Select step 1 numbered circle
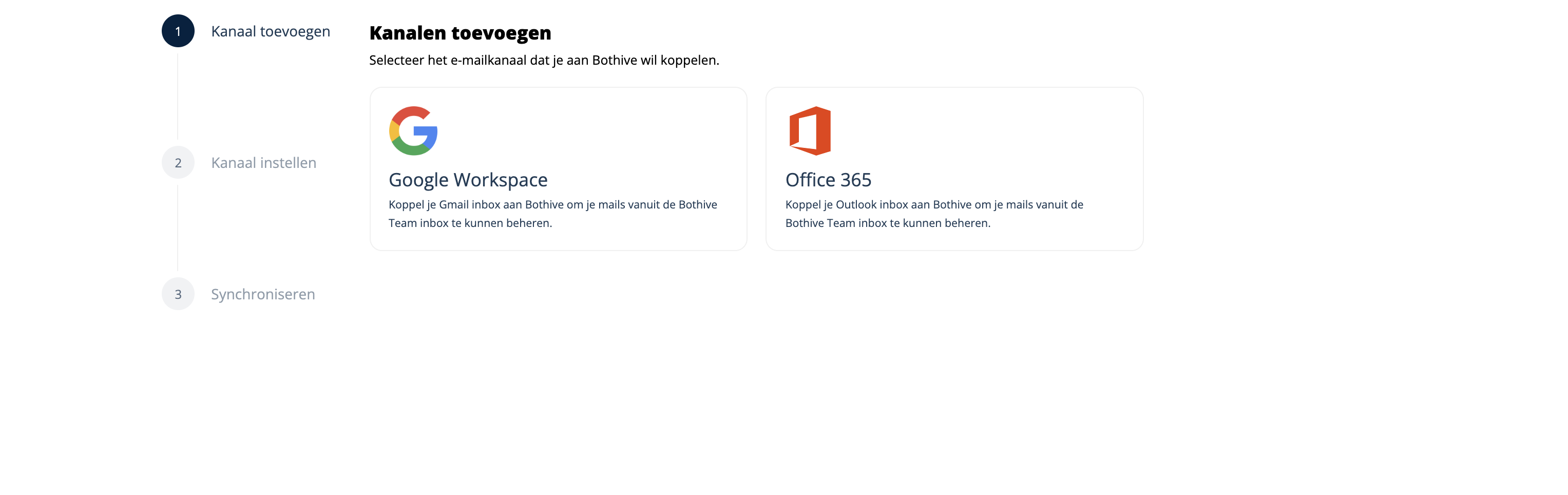This screenshot has width=1568, height=495. coord(178,31)
